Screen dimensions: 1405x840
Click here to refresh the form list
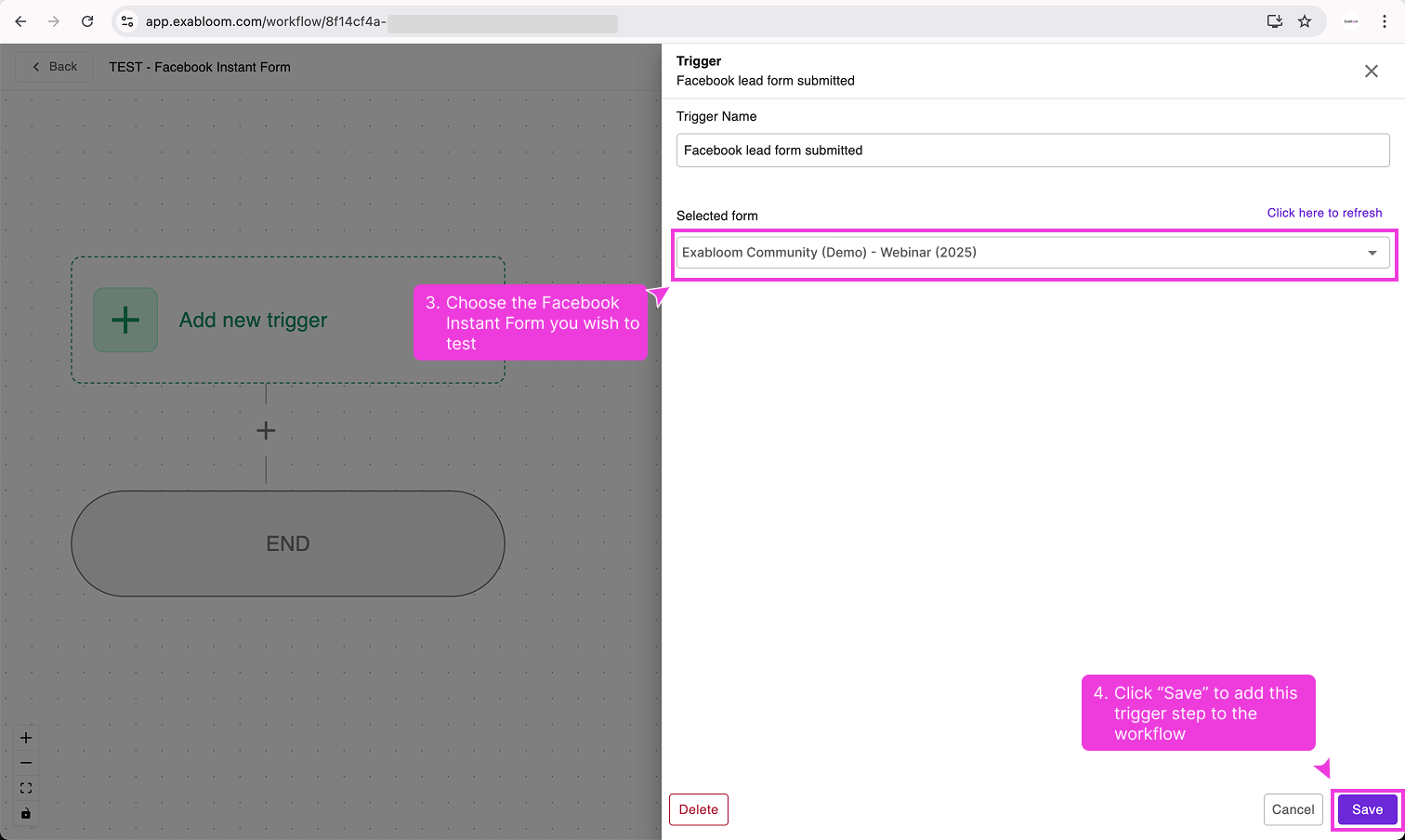(1324, 213)
